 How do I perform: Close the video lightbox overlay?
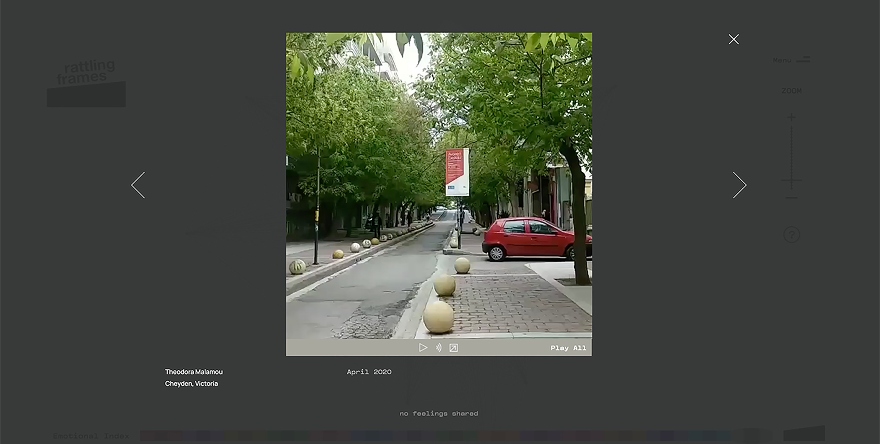tap(734, 39)
